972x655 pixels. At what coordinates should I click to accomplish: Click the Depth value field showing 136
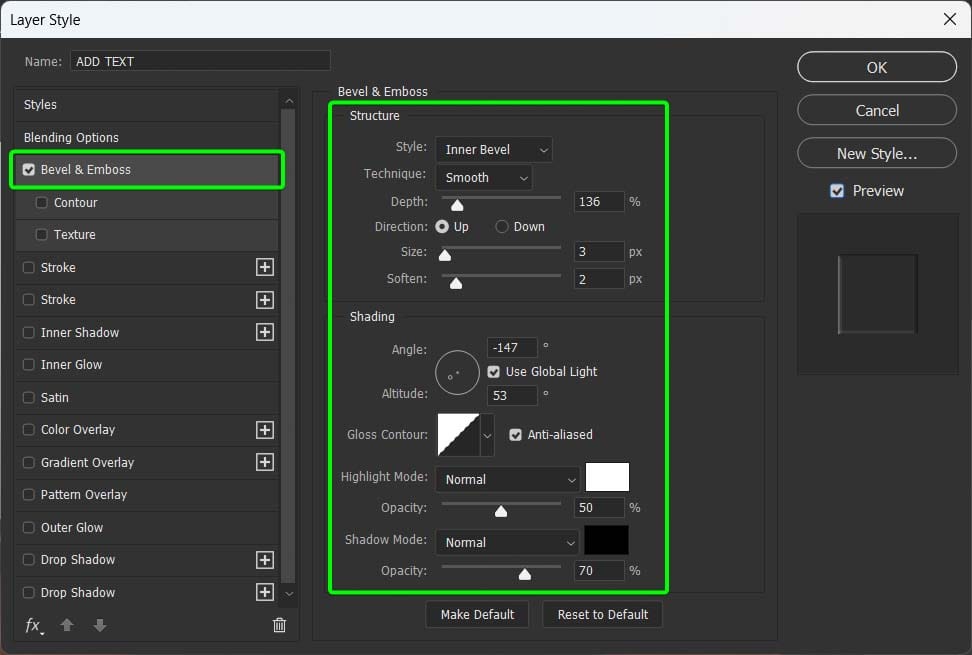click(598, 201)
